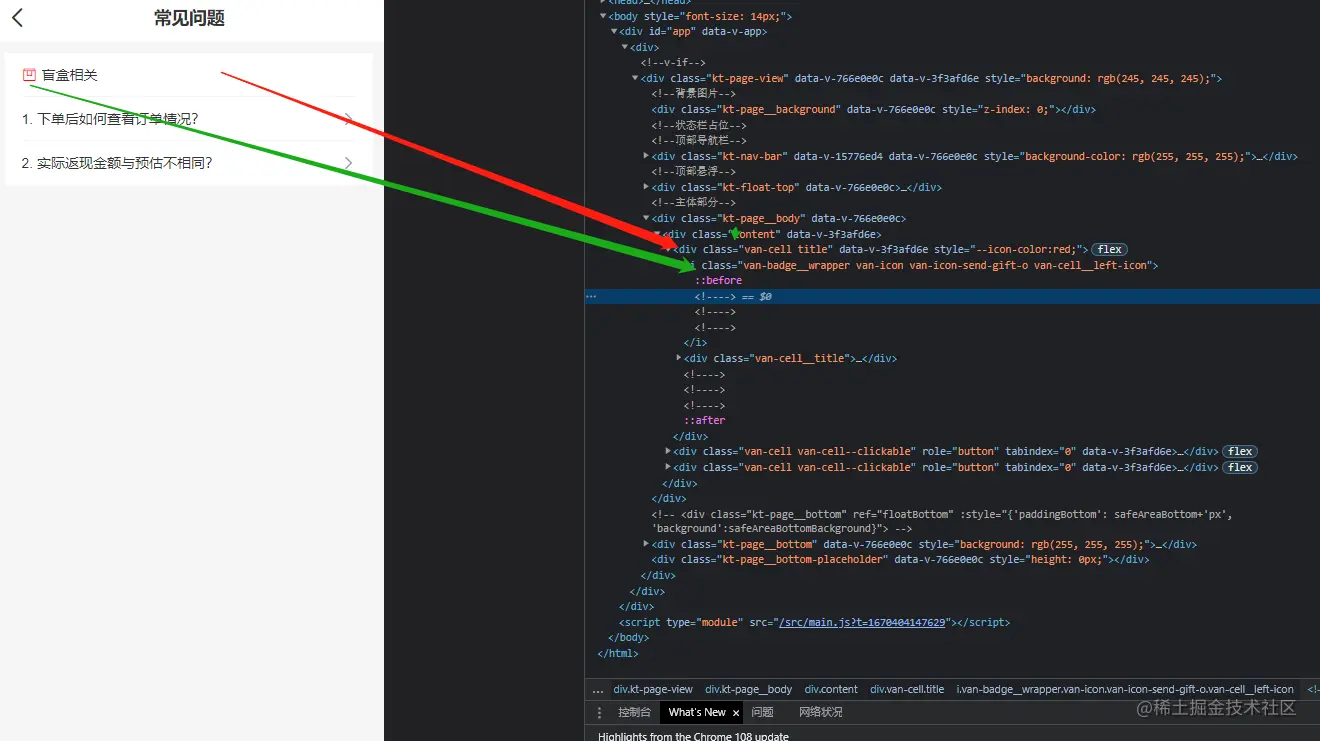1320x741 pixels.
Task: Select the ::before pseudo-element line
Action: 718,281
